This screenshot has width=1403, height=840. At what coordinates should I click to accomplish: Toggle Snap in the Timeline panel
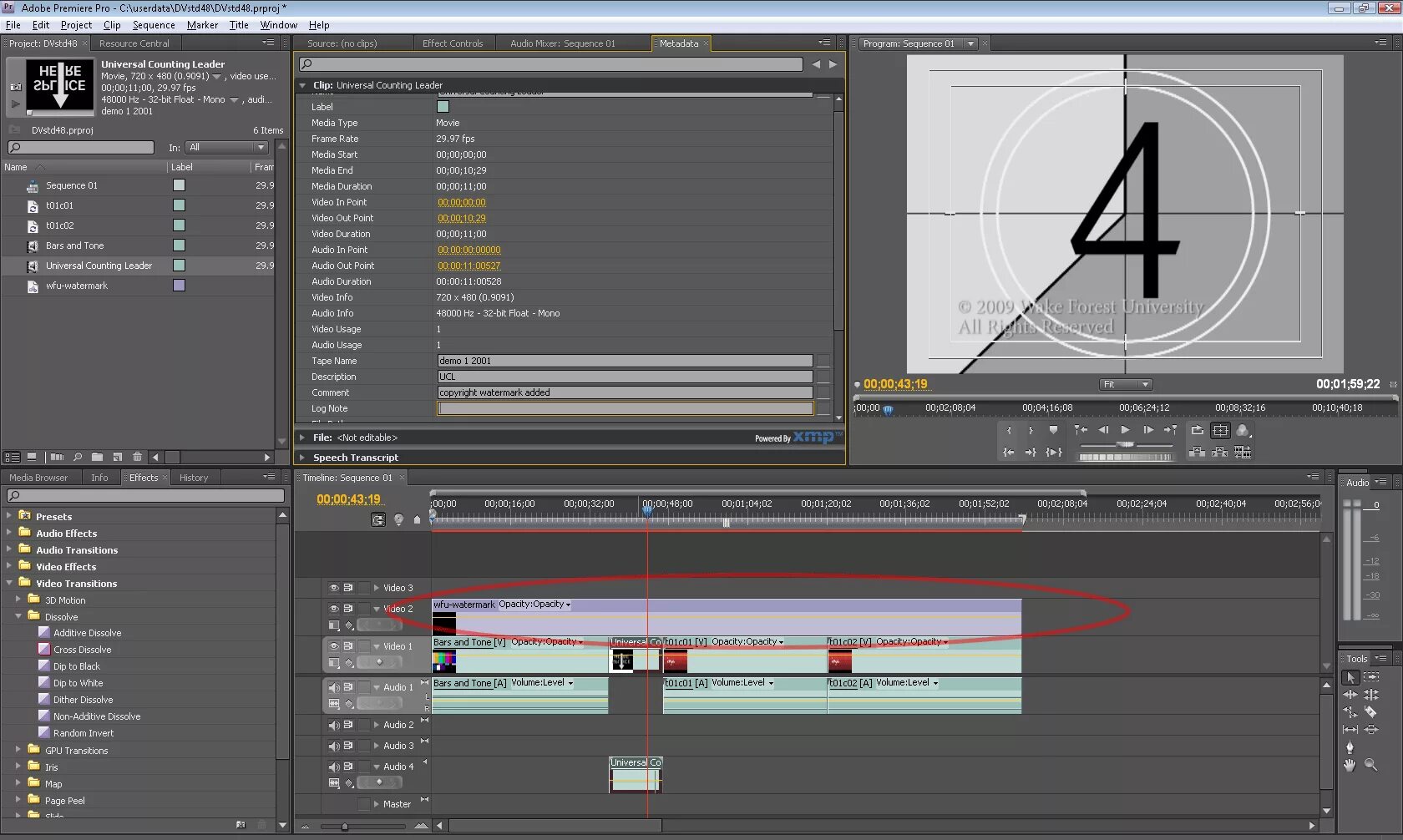378,519
